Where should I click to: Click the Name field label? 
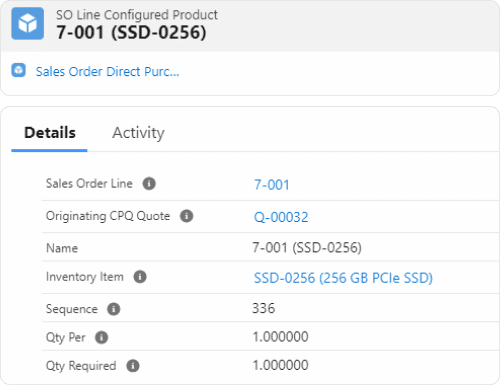click(62, 248)
